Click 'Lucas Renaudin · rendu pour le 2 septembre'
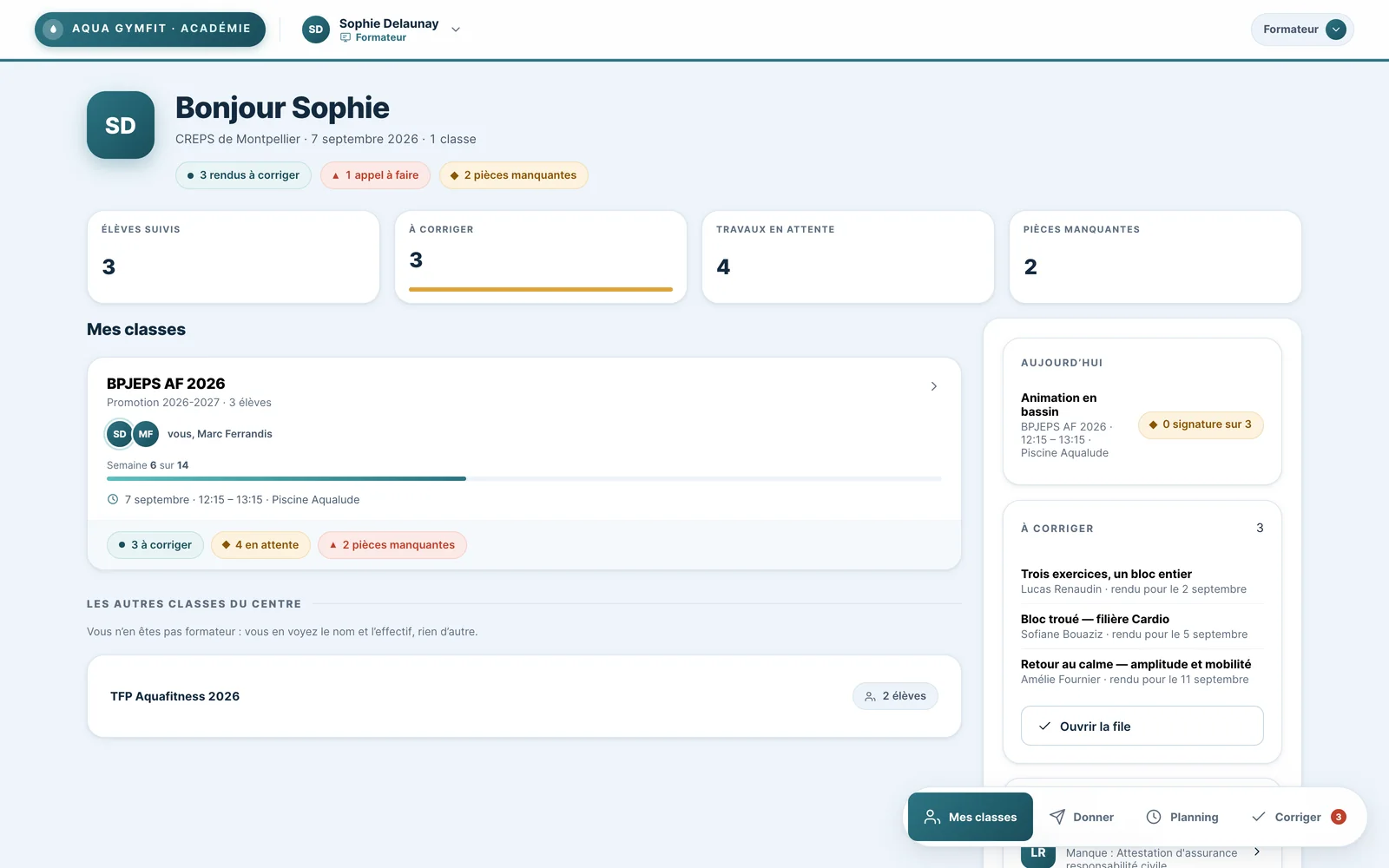The width and height of the screenshot is (1389, 868). coord(1134,589)
